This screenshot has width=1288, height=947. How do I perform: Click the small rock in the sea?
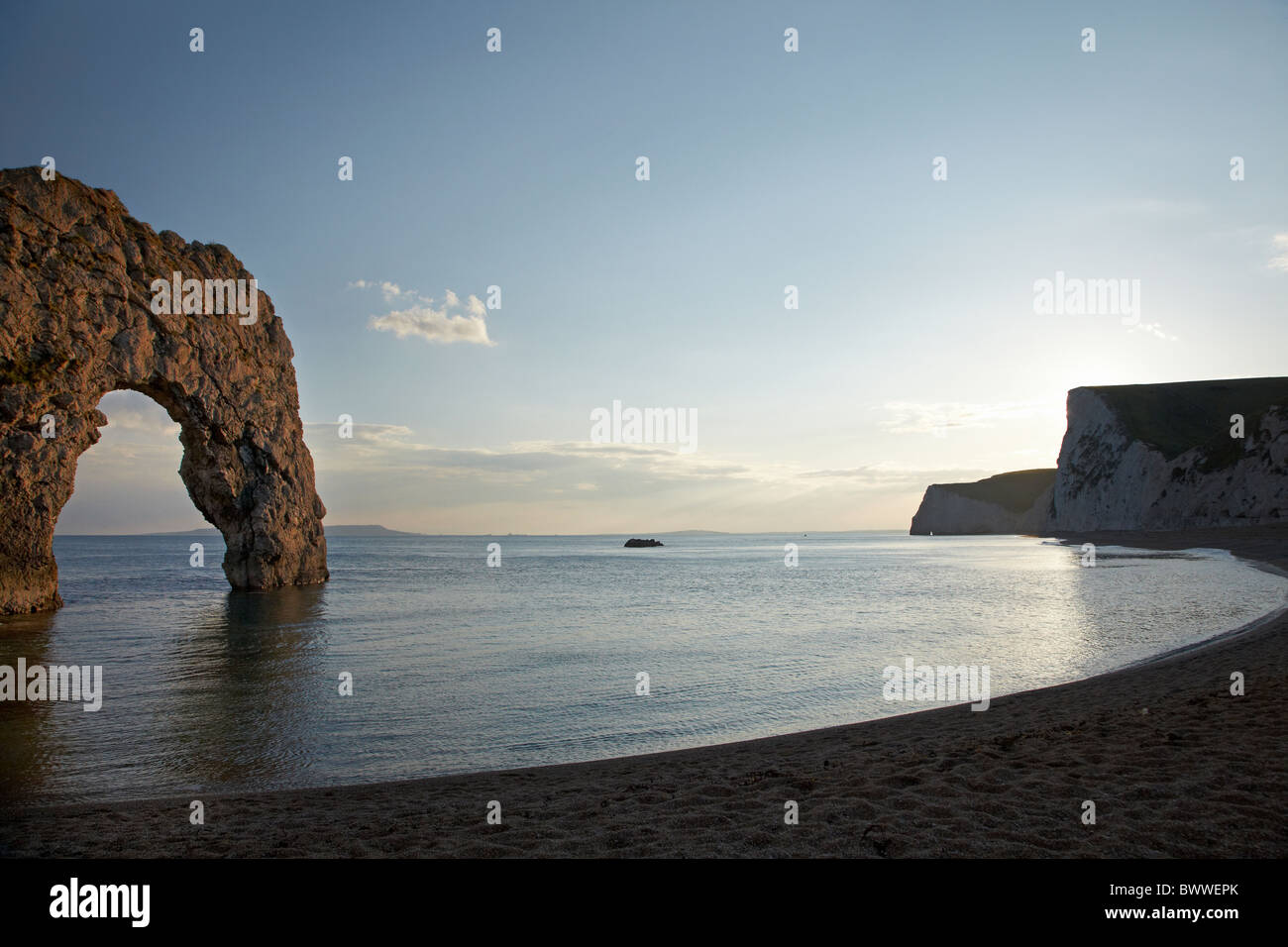(x=643, y=542)
